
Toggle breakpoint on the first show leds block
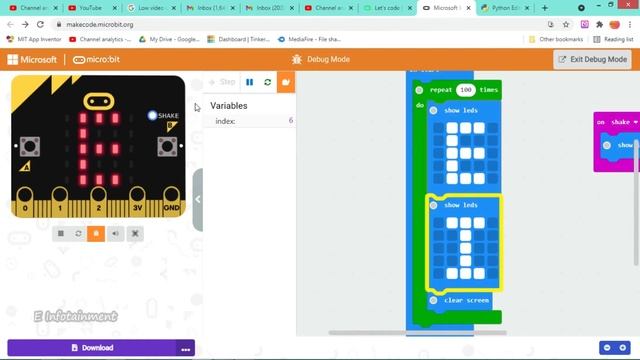coord(433,110)
